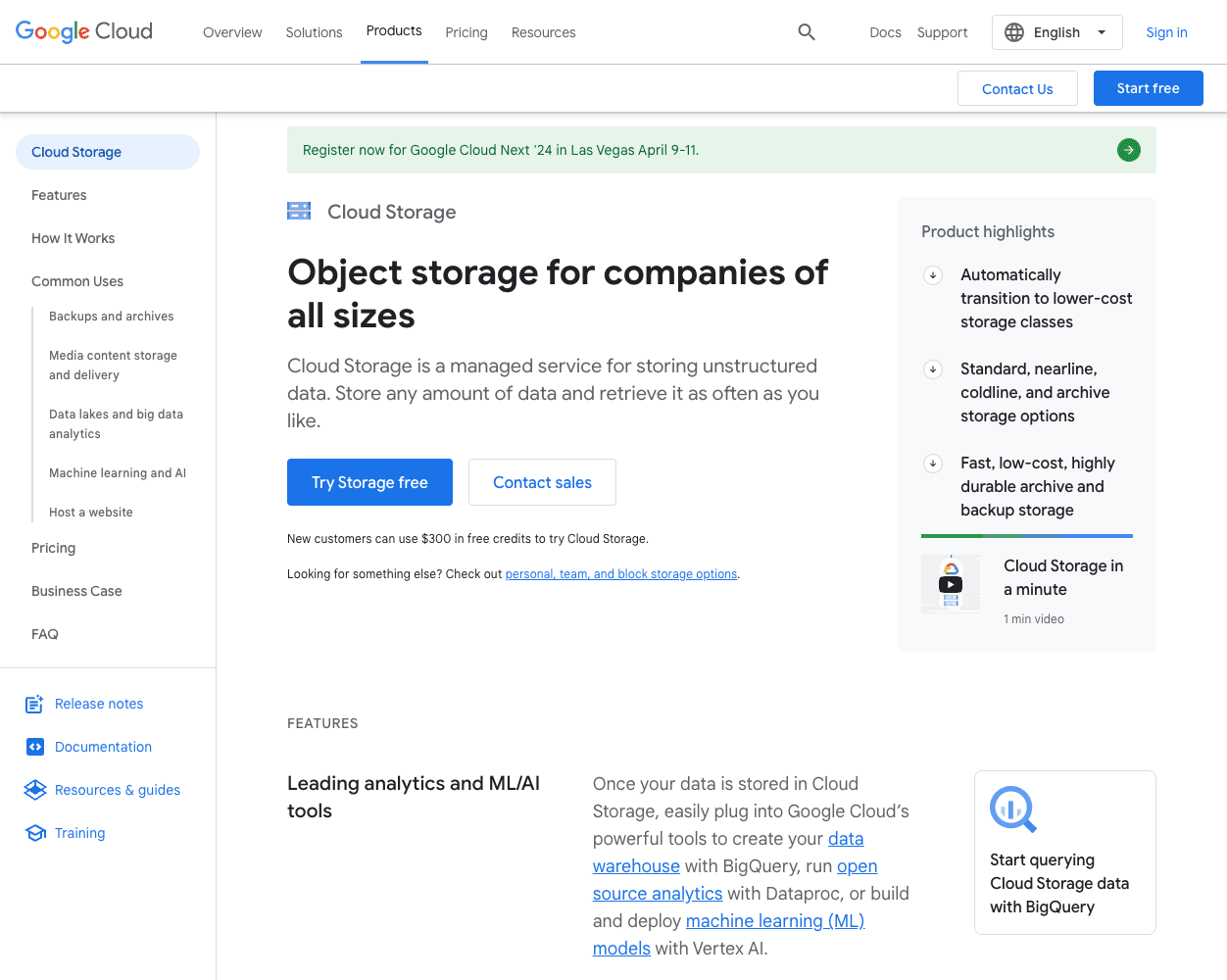Click the green arrow on Next '24 banner

tap(1129, 150)
